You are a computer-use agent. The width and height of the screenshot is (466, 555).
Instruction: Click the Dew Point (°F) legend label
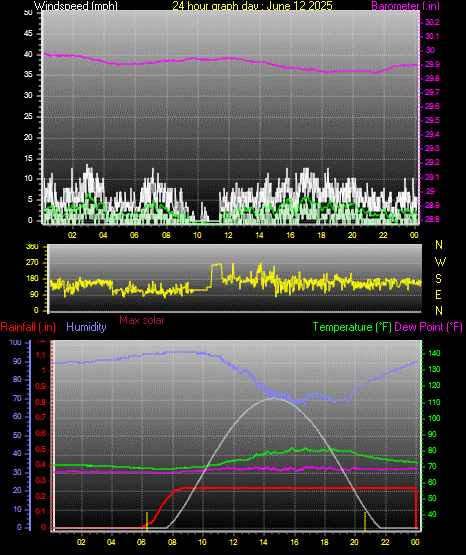pos(428,327)
